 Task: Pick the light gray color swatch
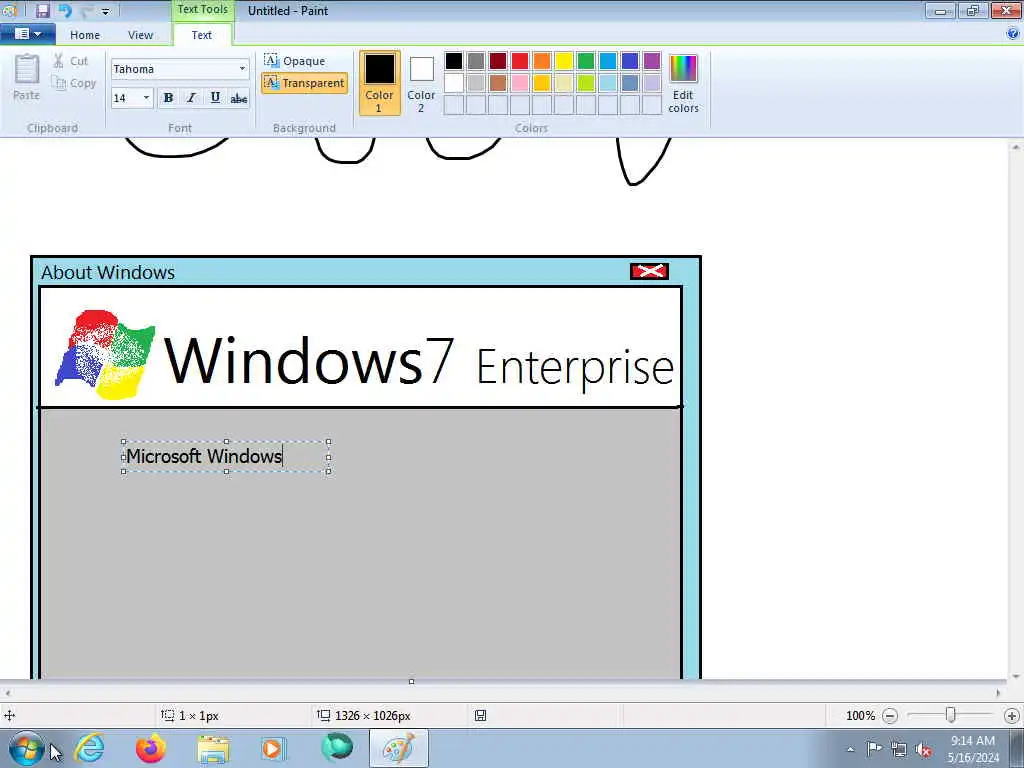476,83
